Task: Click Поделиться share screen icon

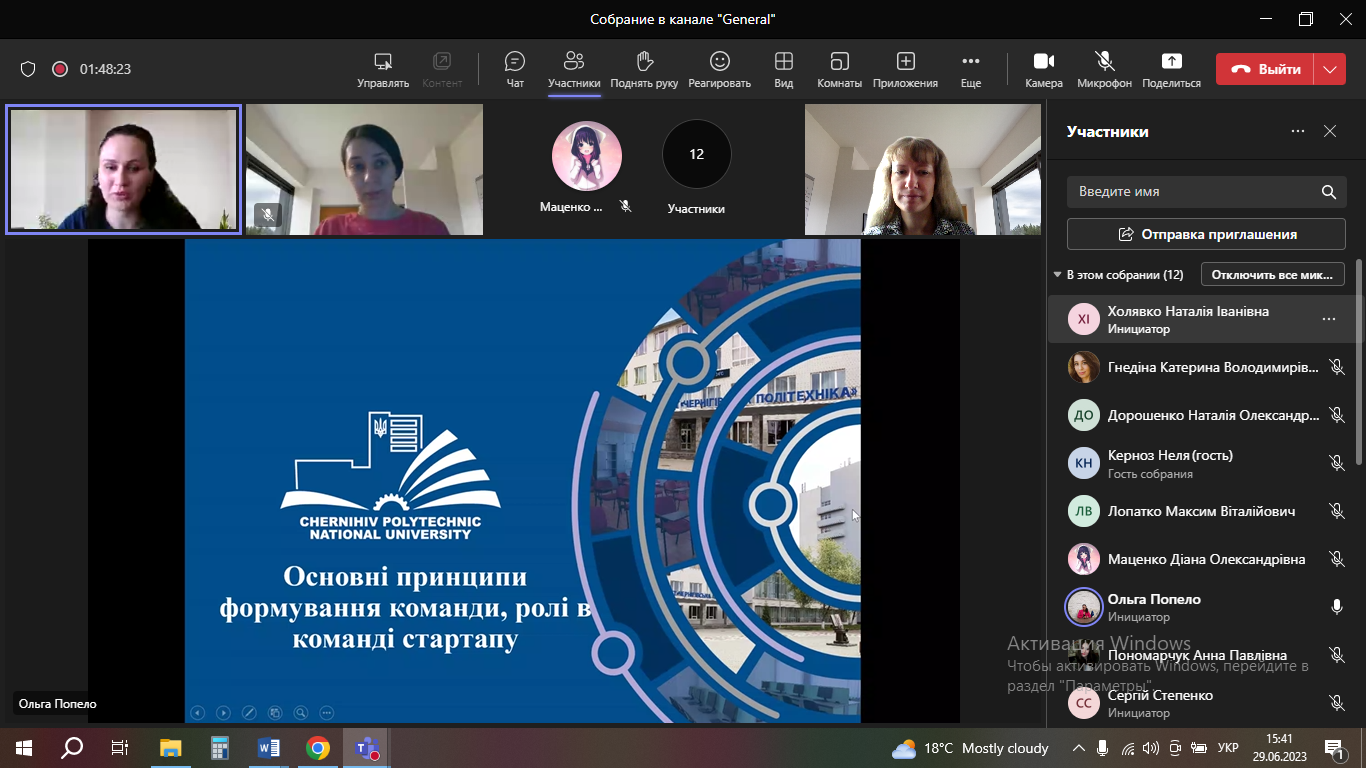Action: click(x=1171, y=69)
